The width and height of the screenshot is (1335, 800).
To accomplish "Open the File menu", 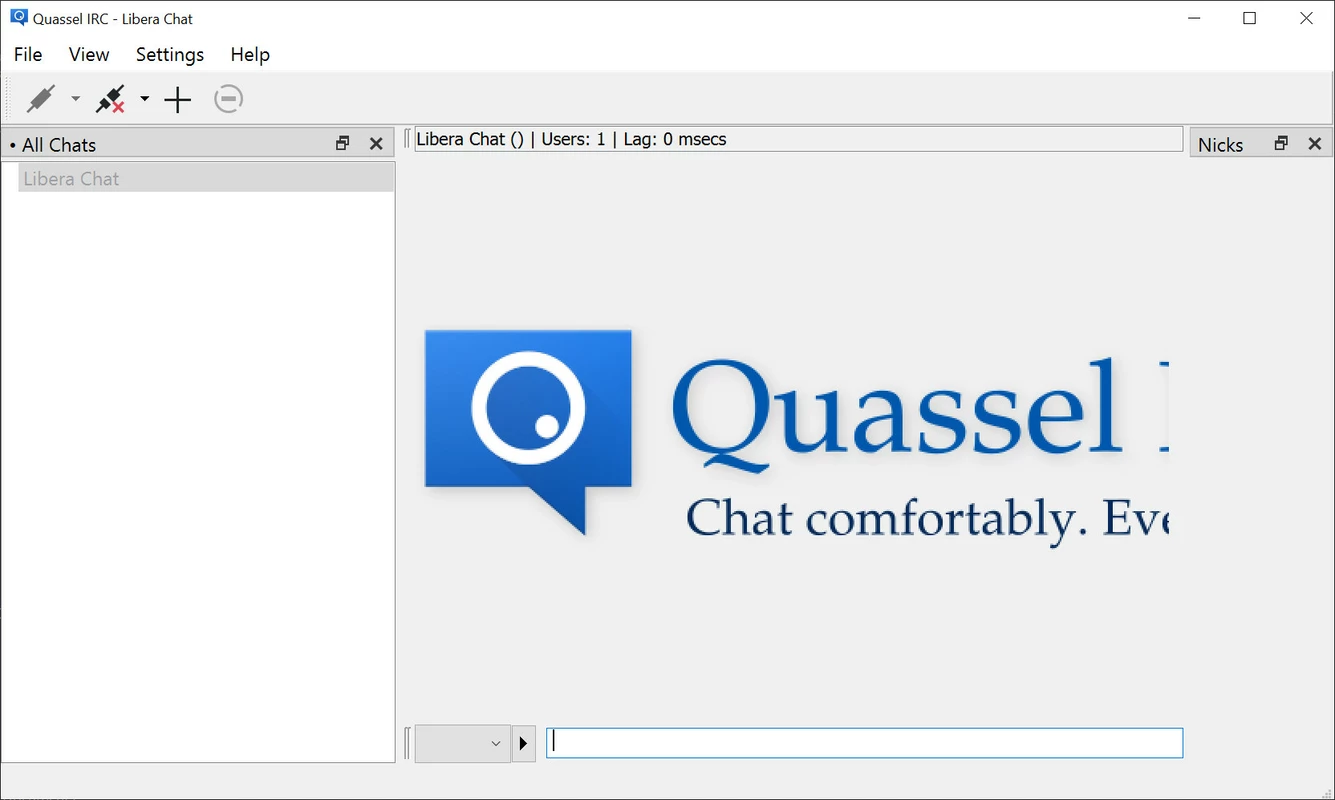I will click(28, 55).
